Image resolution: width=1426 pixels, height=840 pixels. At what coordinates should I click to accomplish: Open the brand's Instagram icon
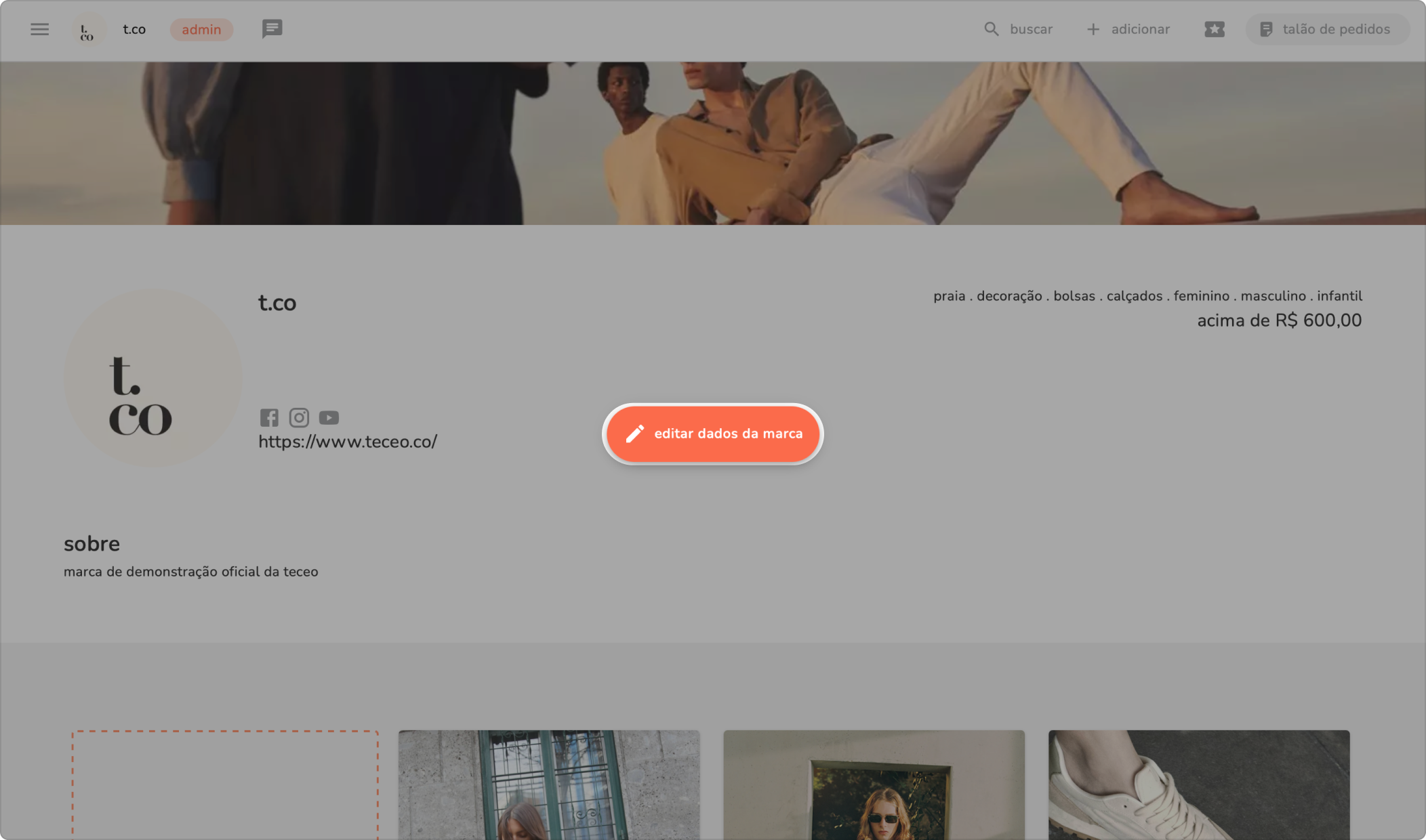299,417
